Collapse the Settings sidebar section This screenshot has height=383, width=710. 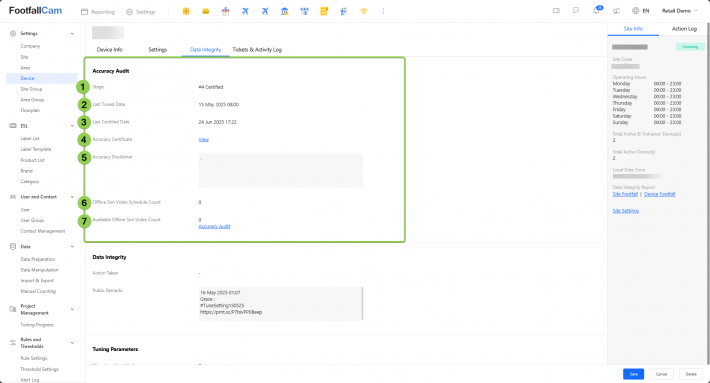click(x=72, y=34)
